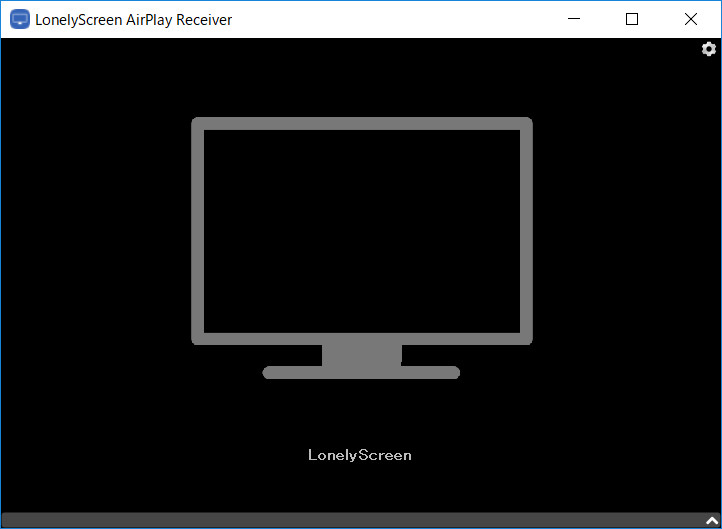Close the LonelyScreen AirPlay Receiver window
The width and height of the screenshot is (722, 529).
click(691, 19)
